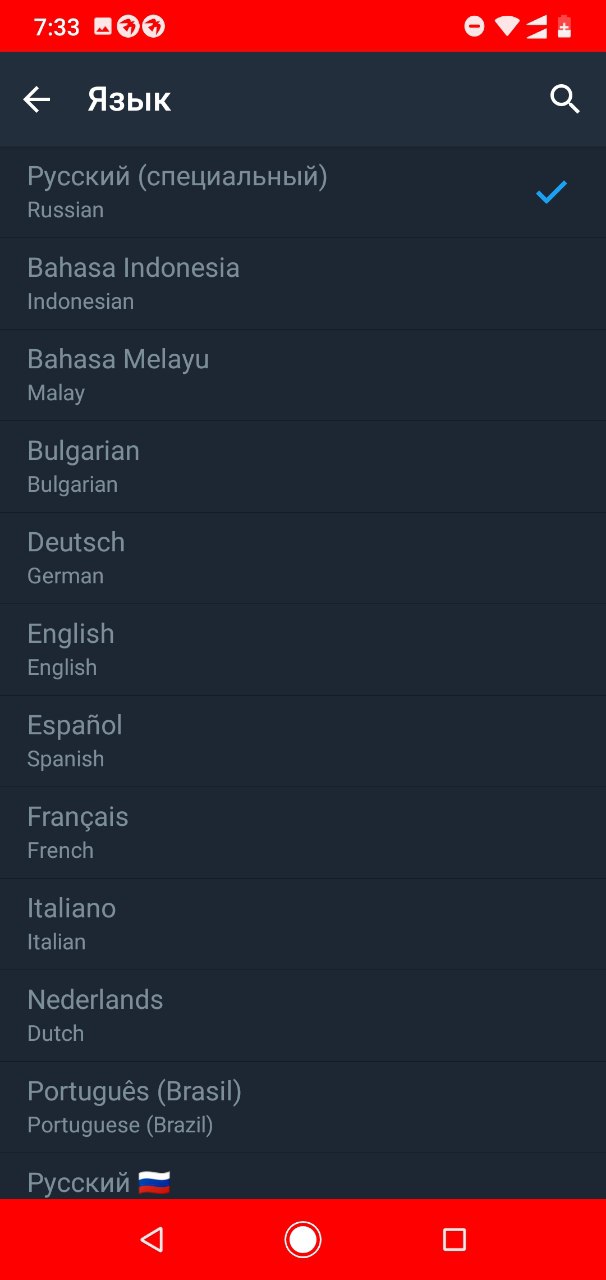The image size is (606, 1280).
Task: Tap the Wi-Fi icon in status bar
Action: point(507,27)
